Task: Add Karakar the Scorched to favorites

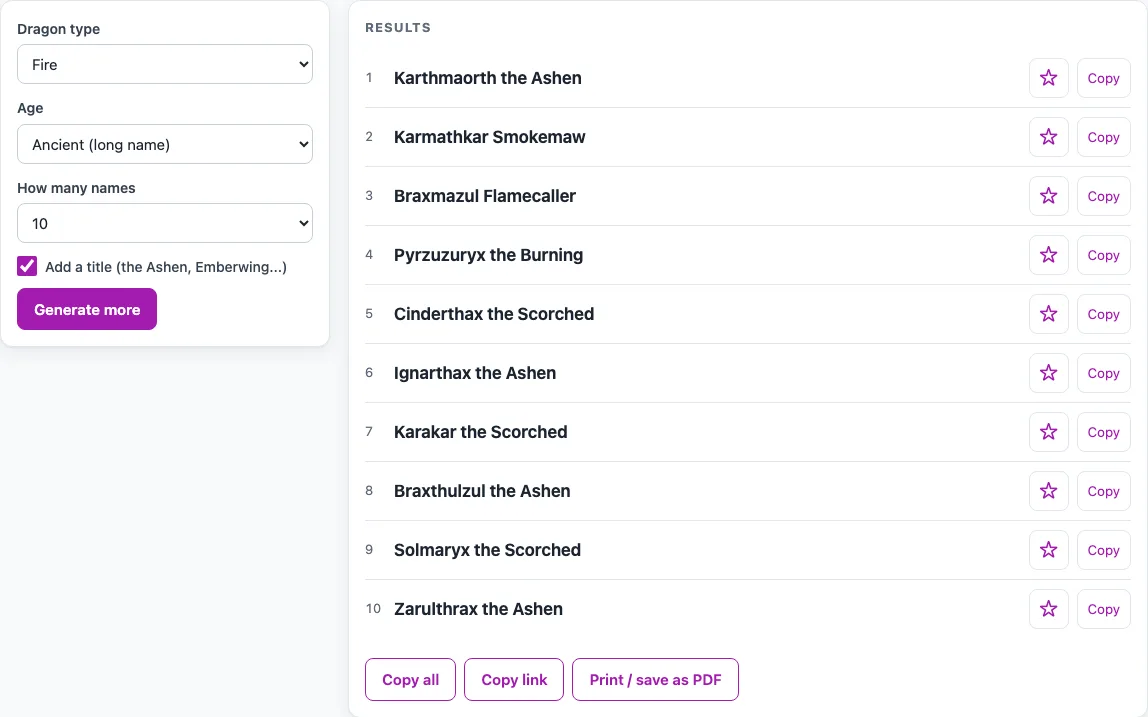Action: point(1048,432)
